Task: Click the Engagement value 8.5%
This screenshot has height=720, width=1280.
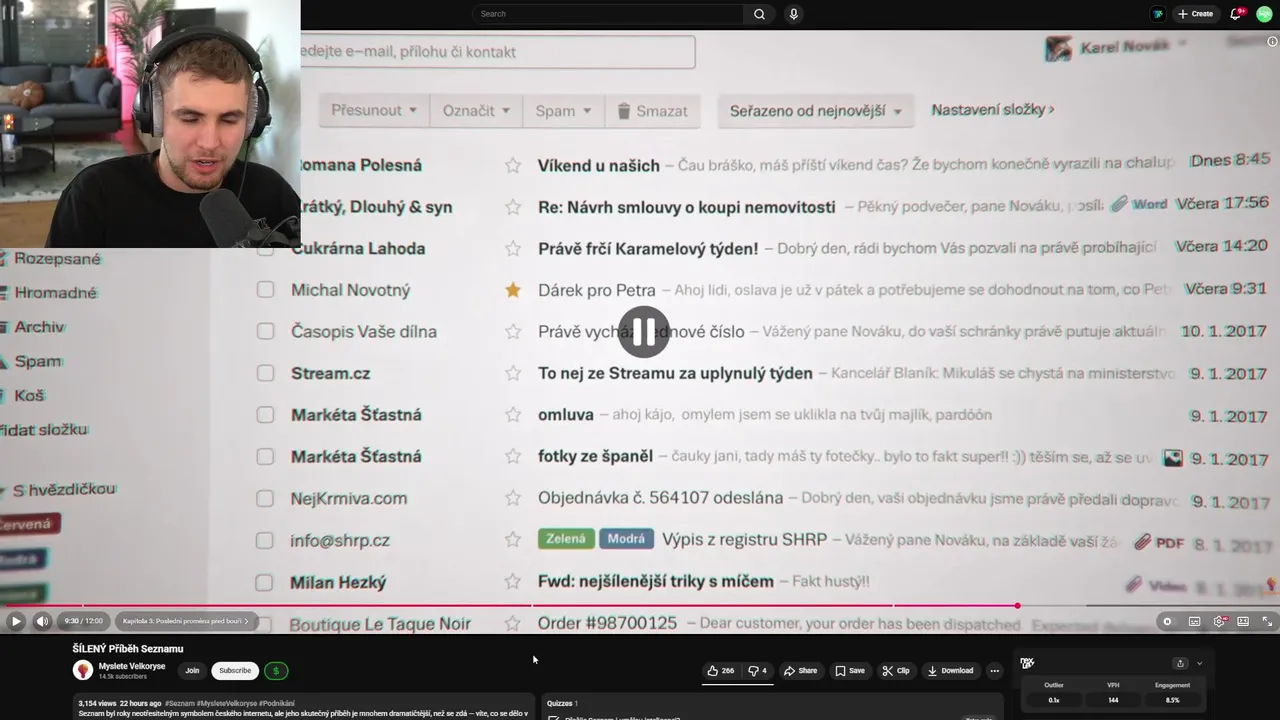Action: point(1172,700)
